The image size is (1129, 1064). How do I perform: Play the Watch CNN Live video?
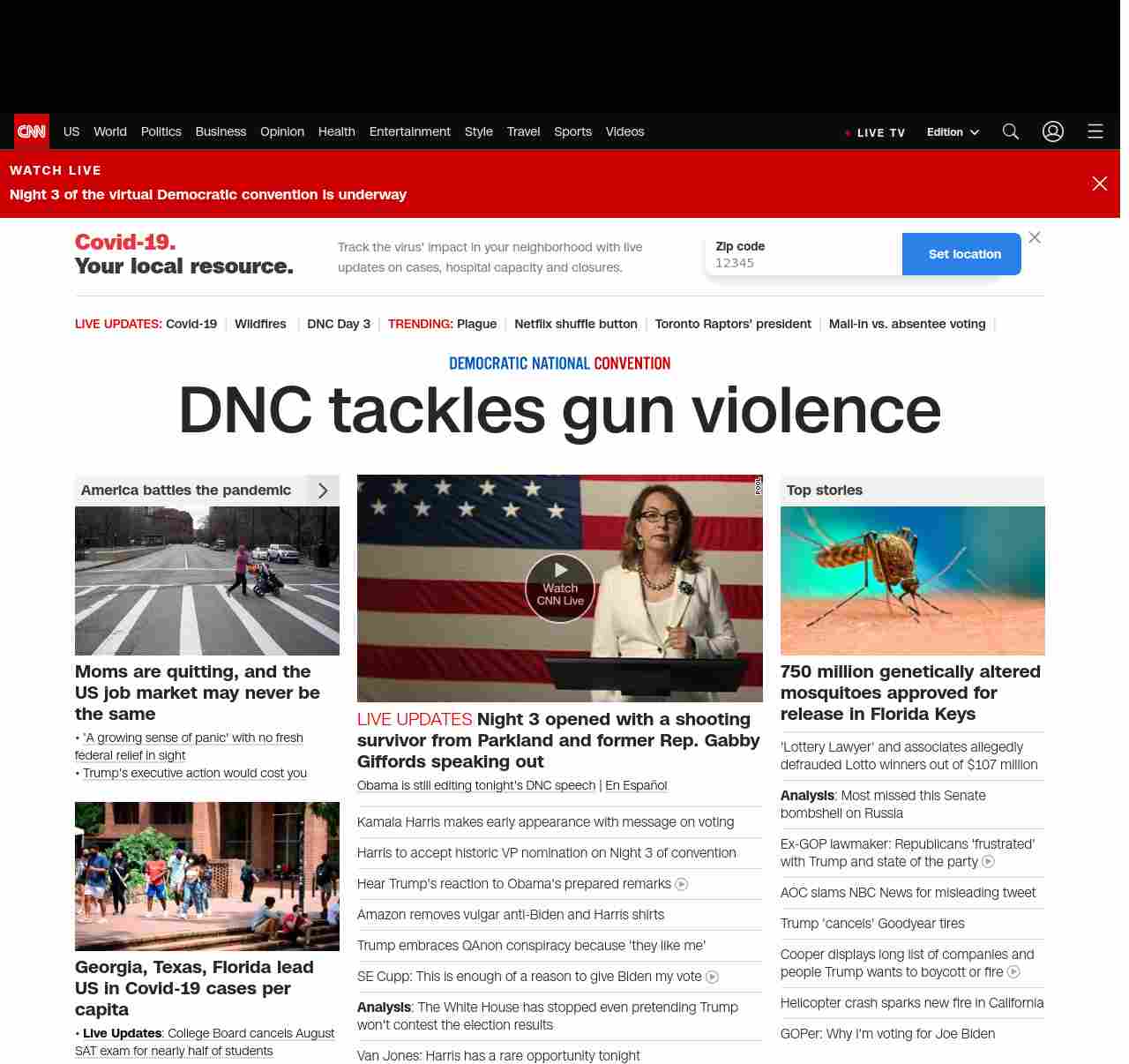coord(560,588)
